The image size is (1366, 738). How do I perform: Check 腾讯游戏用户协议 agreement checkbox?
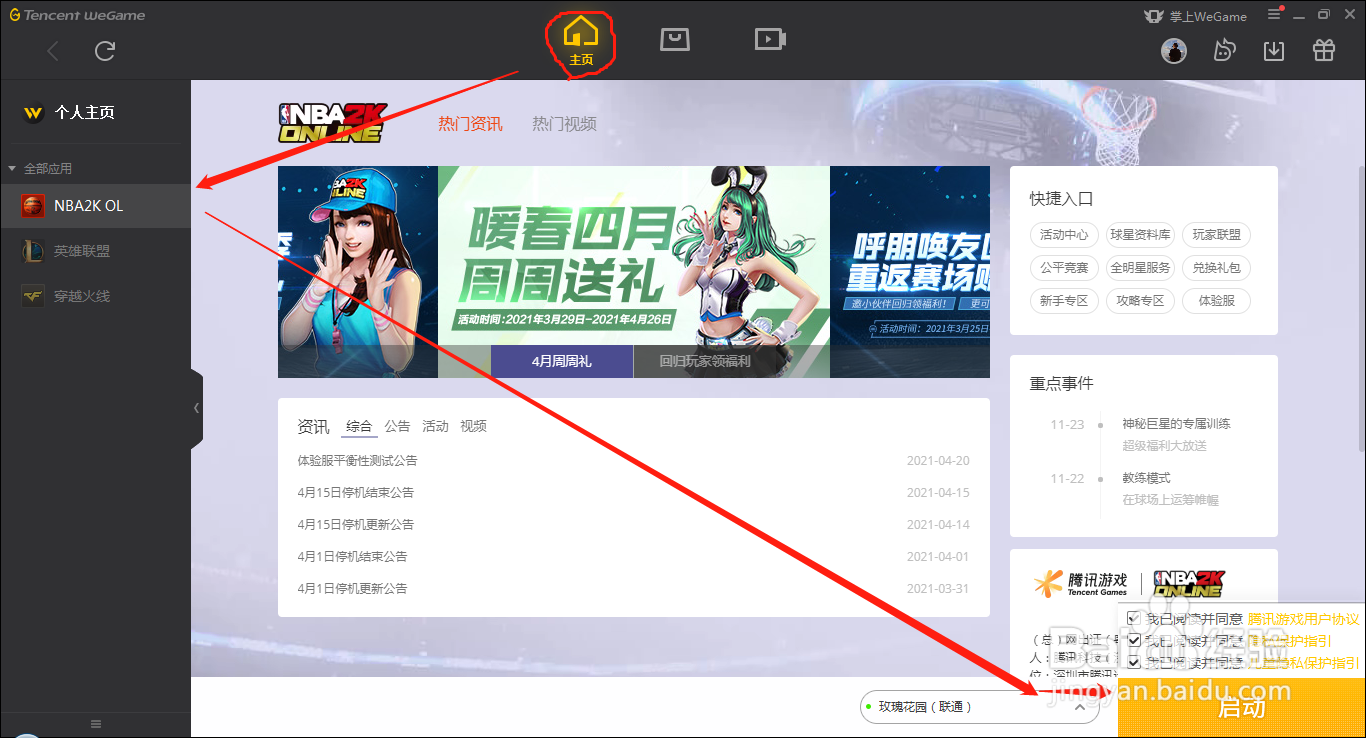[1133, 619]
